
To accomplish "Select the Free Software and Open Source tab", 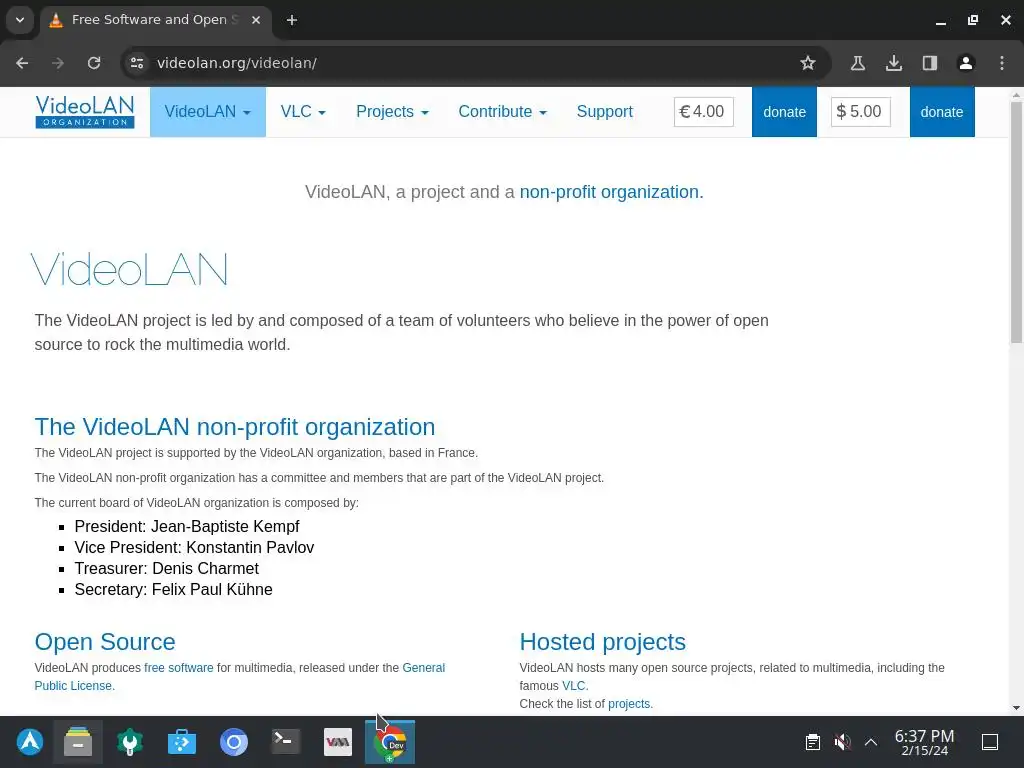I will (x=155, y=20).
